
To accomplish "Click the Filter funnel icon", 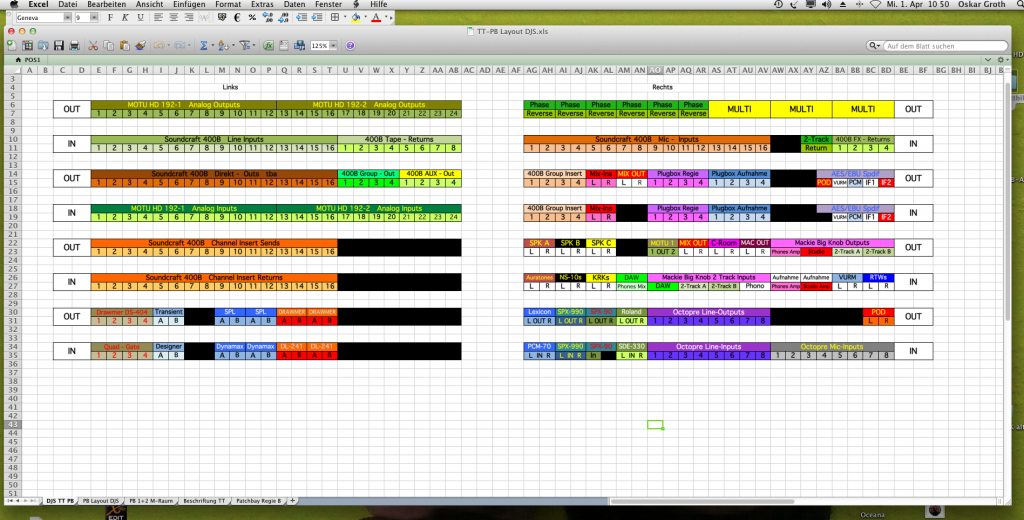I will tap(246, 46).
